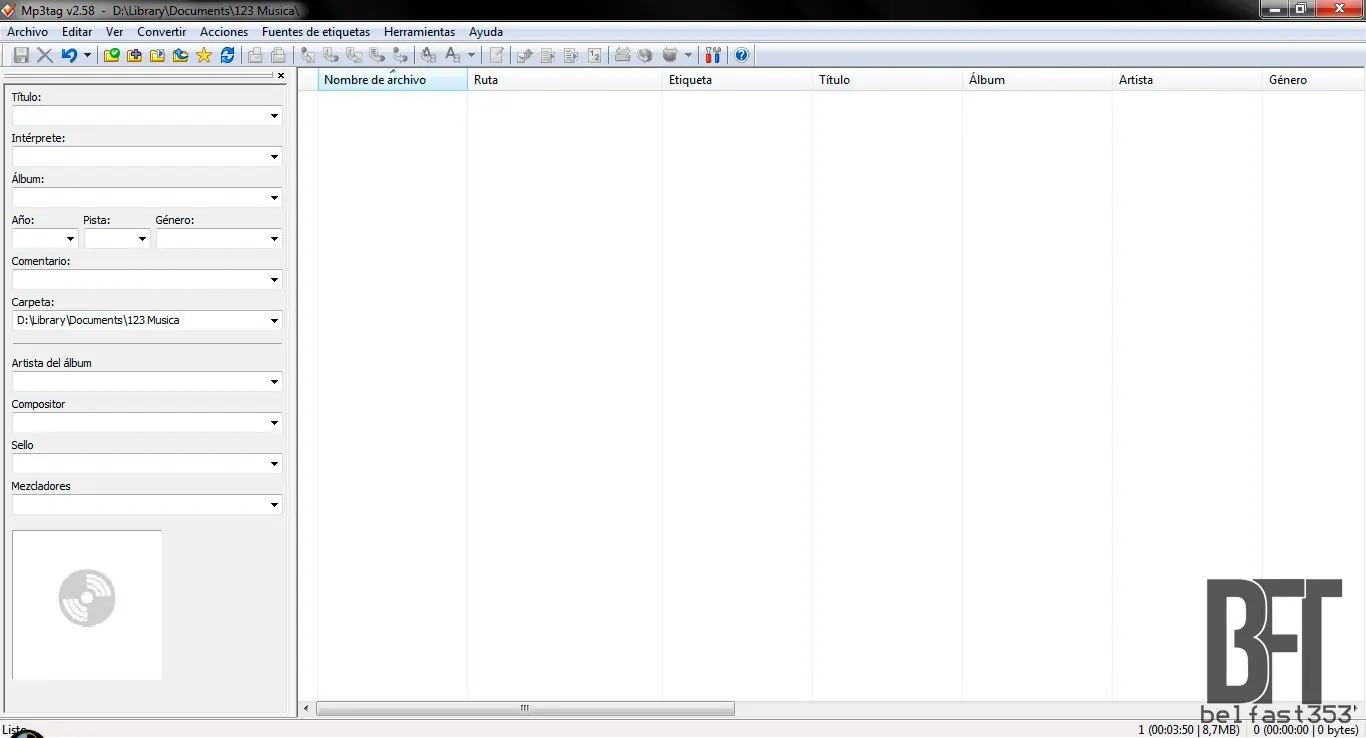Open the Ver menu

tap(115, 32)
